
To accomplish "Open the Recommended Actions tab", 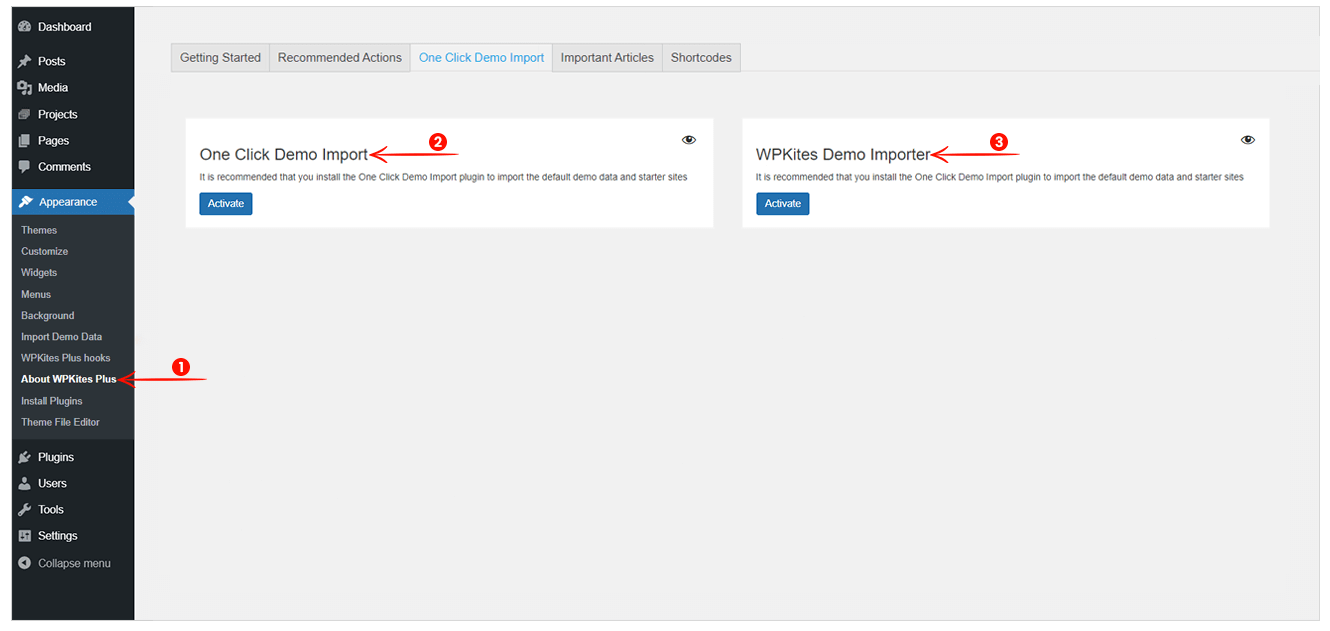I will tap(340, 58).
